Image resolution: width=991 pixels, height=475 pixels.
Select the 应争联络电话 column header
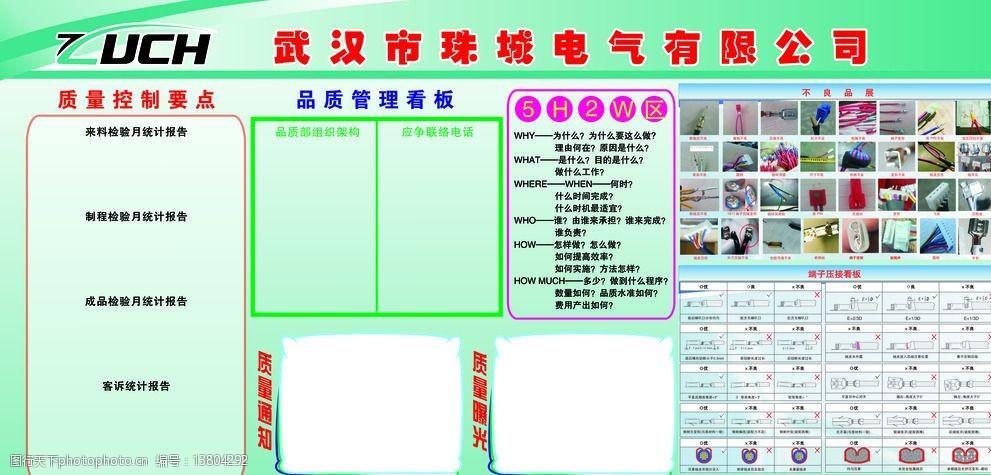pyautogui.click(x=437, y=132)
